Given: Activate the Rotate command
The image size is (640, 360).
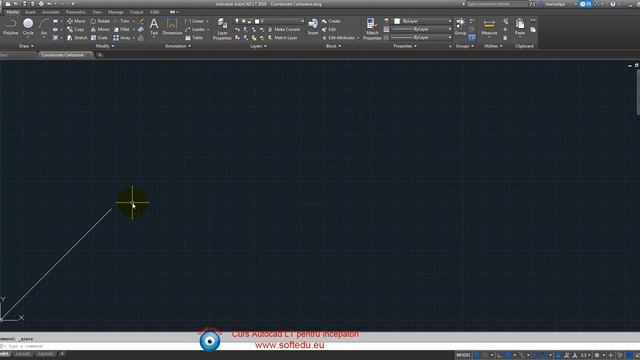Looking at the screenshot, I should click(x=100, y=21).
